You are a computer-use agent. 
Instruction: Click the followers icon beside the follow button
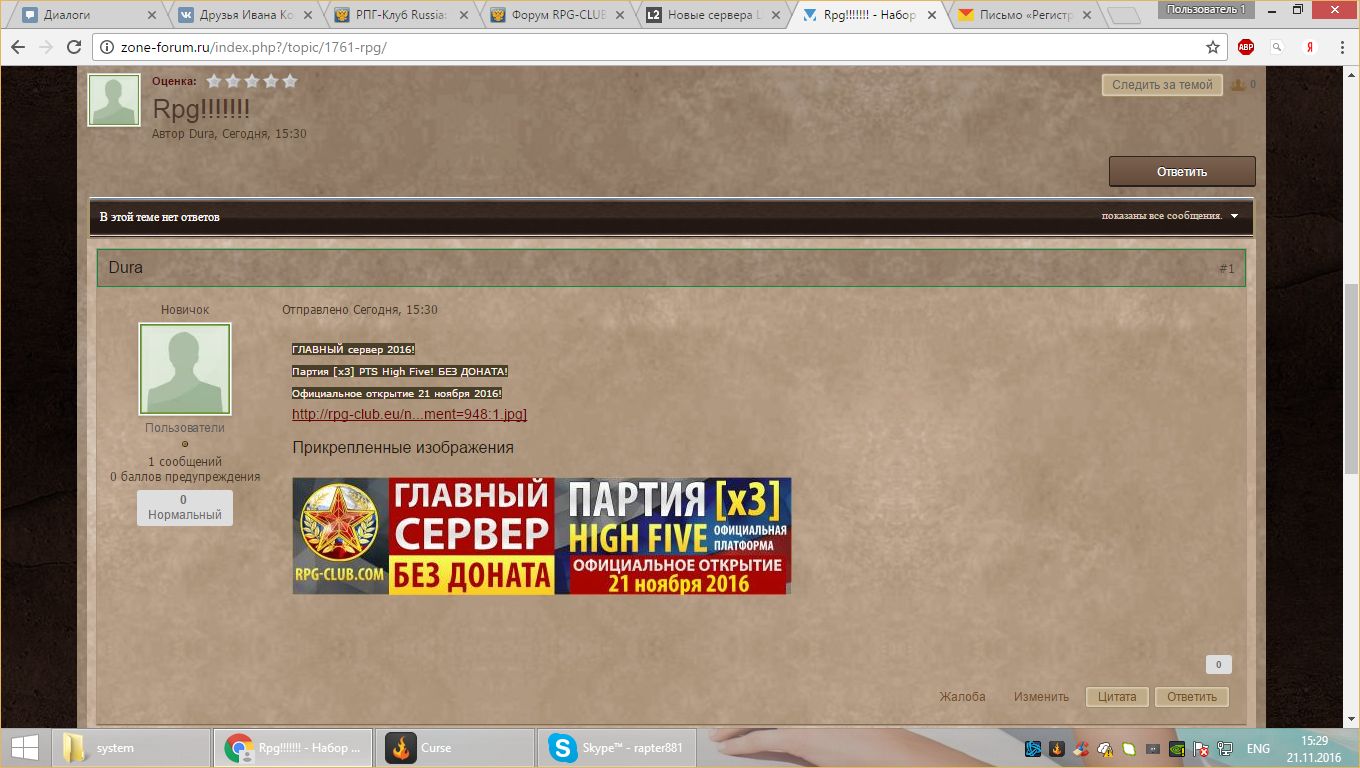1238,85
